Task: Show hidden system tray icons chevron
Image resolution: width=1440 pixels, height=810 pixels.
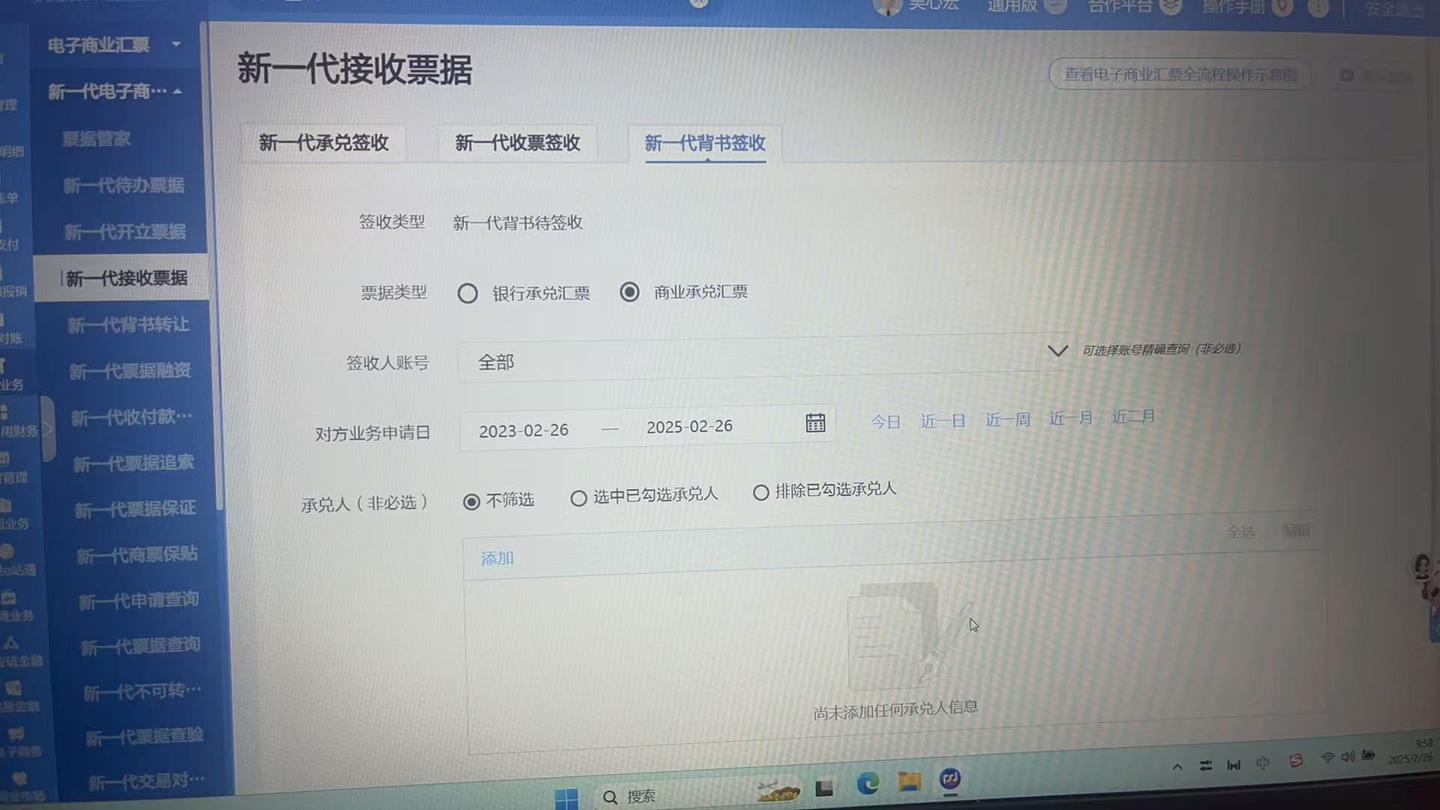Action: click(x=1178, y=766)
